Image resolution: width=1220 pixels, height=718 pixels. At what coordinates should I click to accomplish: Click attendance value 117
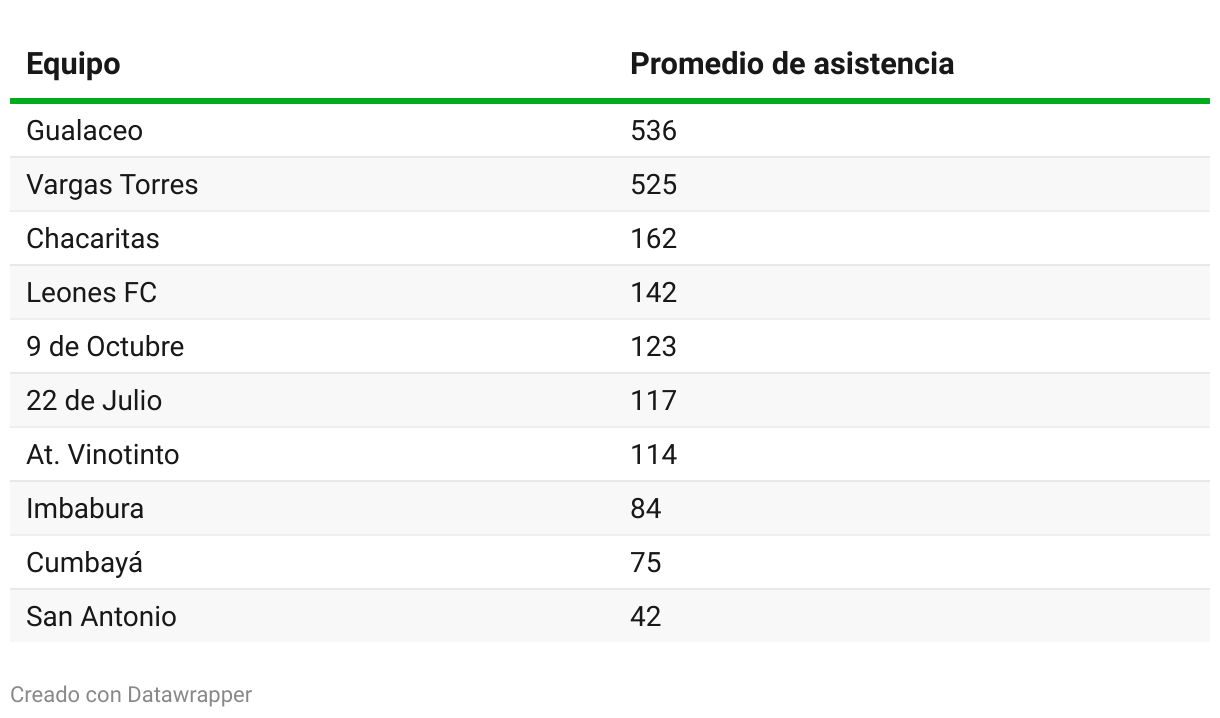(654, 401)
